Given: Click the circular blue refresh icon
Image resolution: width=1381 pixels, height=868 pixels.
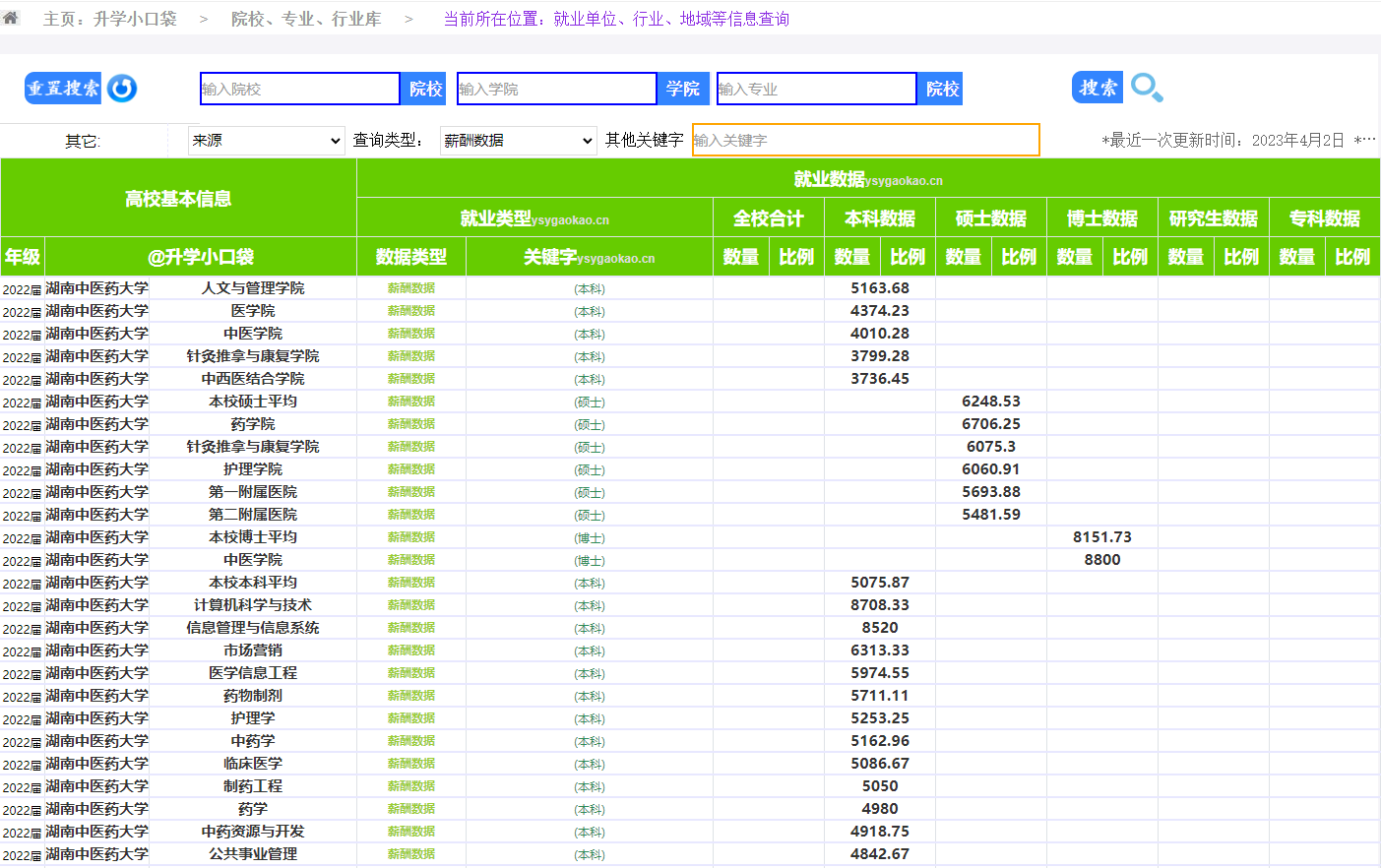Looking at the screenshot, I should 122,89.
